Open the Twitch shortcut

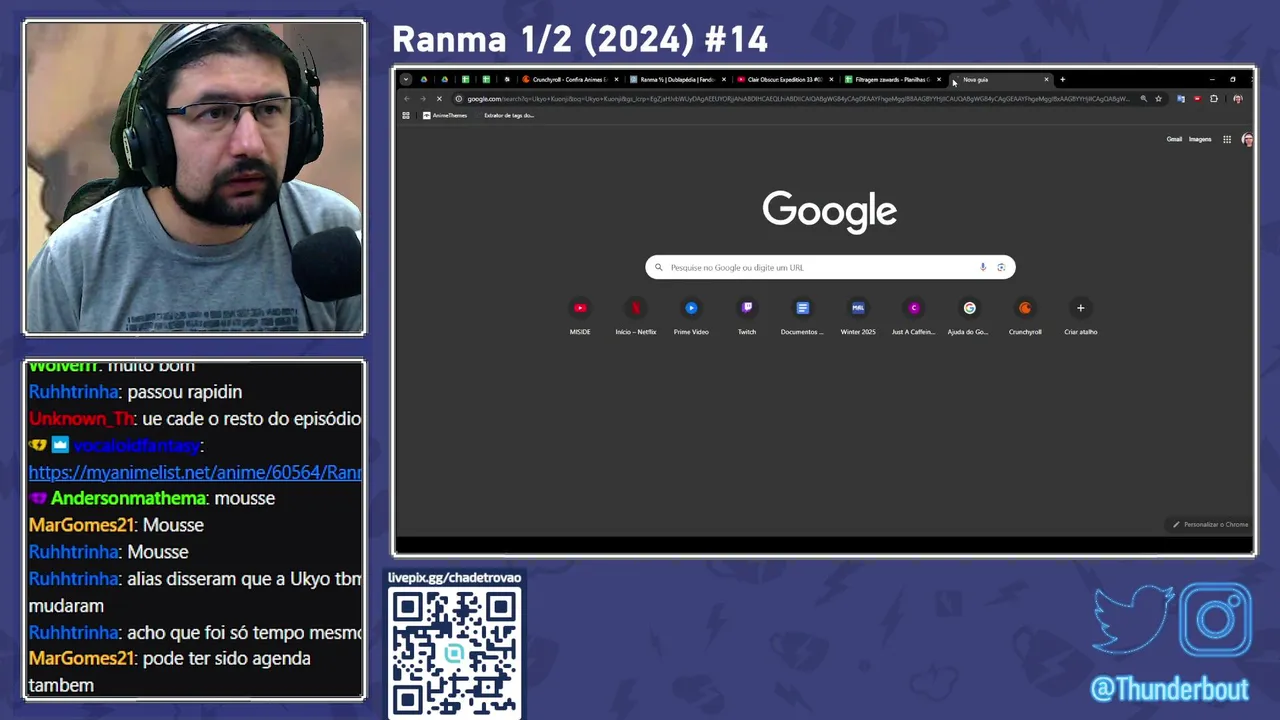(x=747, y=317)
